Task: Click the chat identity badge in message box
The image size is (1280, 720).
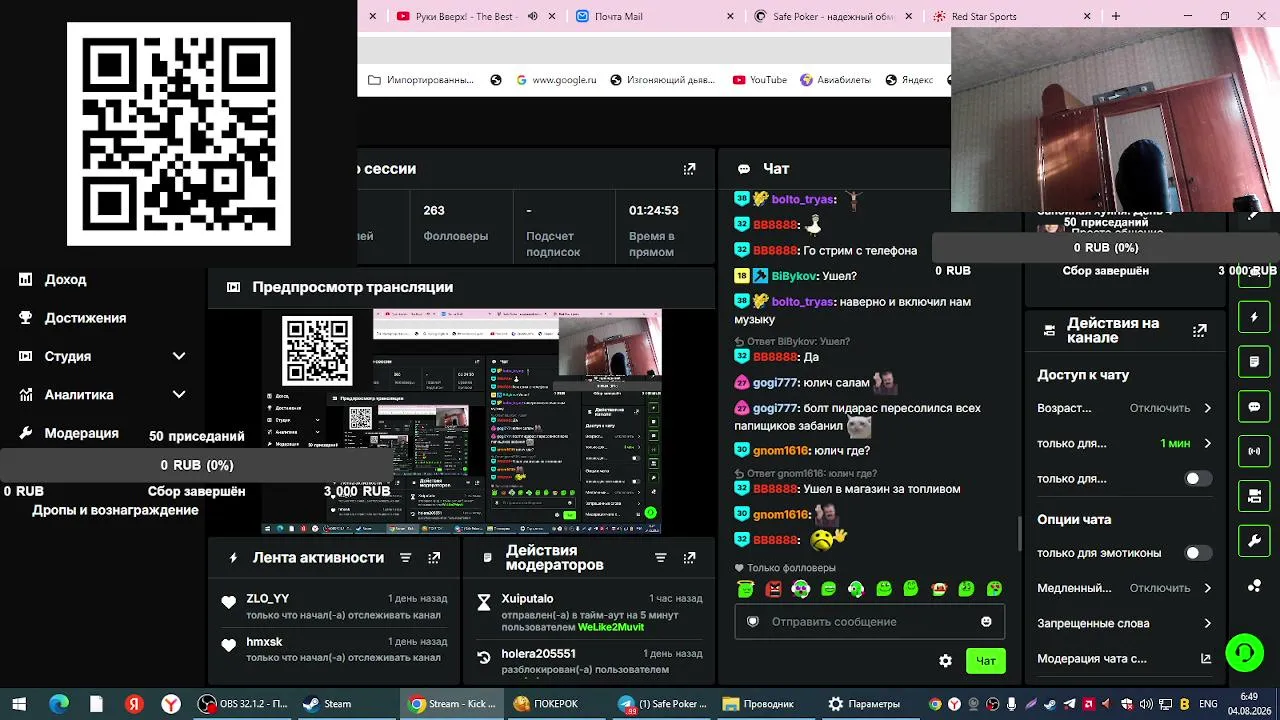Action: 753,622
